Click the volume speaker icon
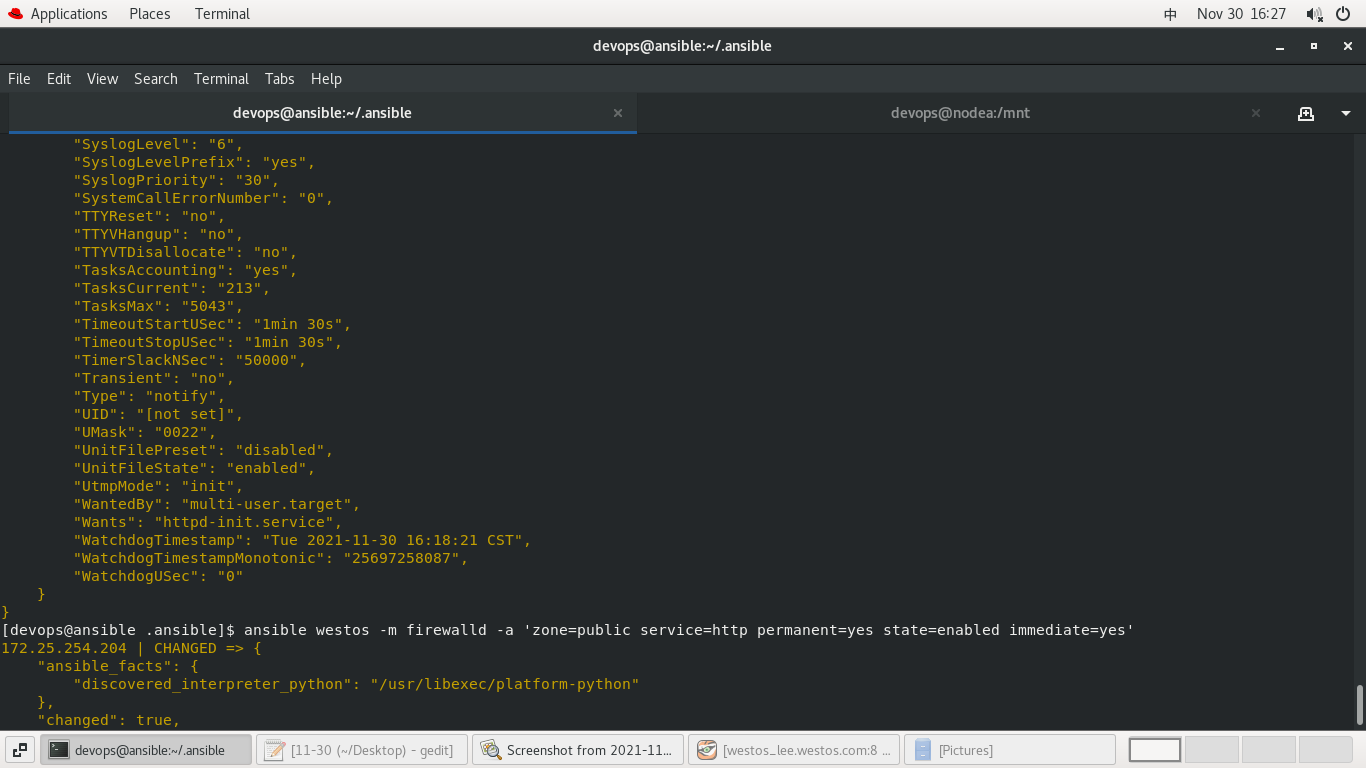 coord(1314,14)
